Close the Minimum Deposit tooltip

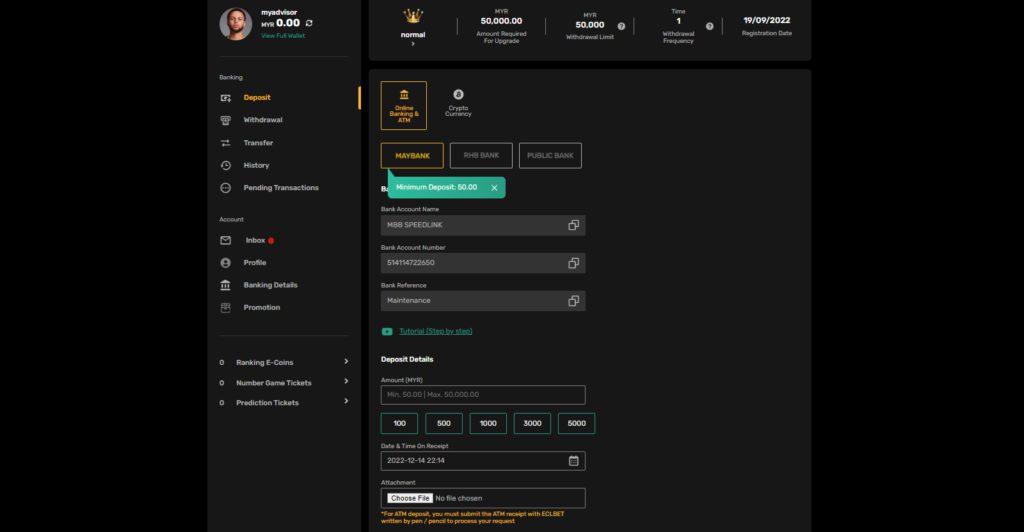[494, 188]
